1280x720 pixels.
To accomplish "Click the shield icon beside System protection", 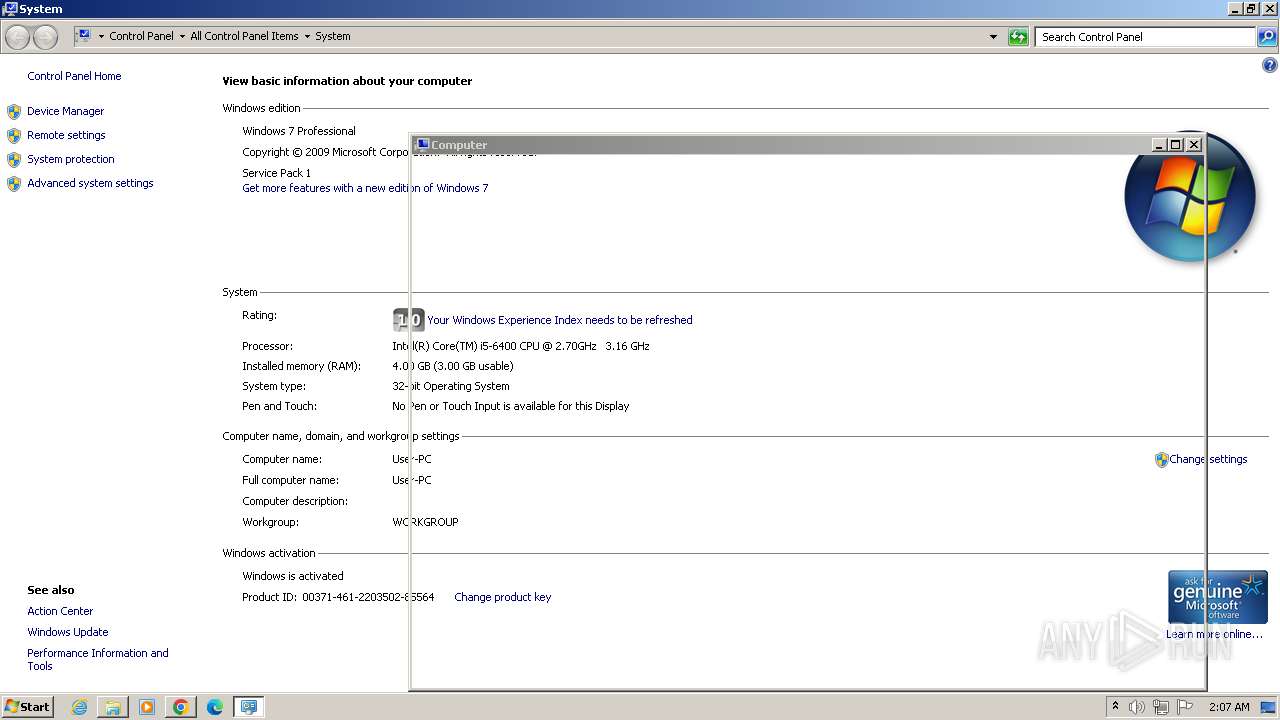I will coord(14,159).
